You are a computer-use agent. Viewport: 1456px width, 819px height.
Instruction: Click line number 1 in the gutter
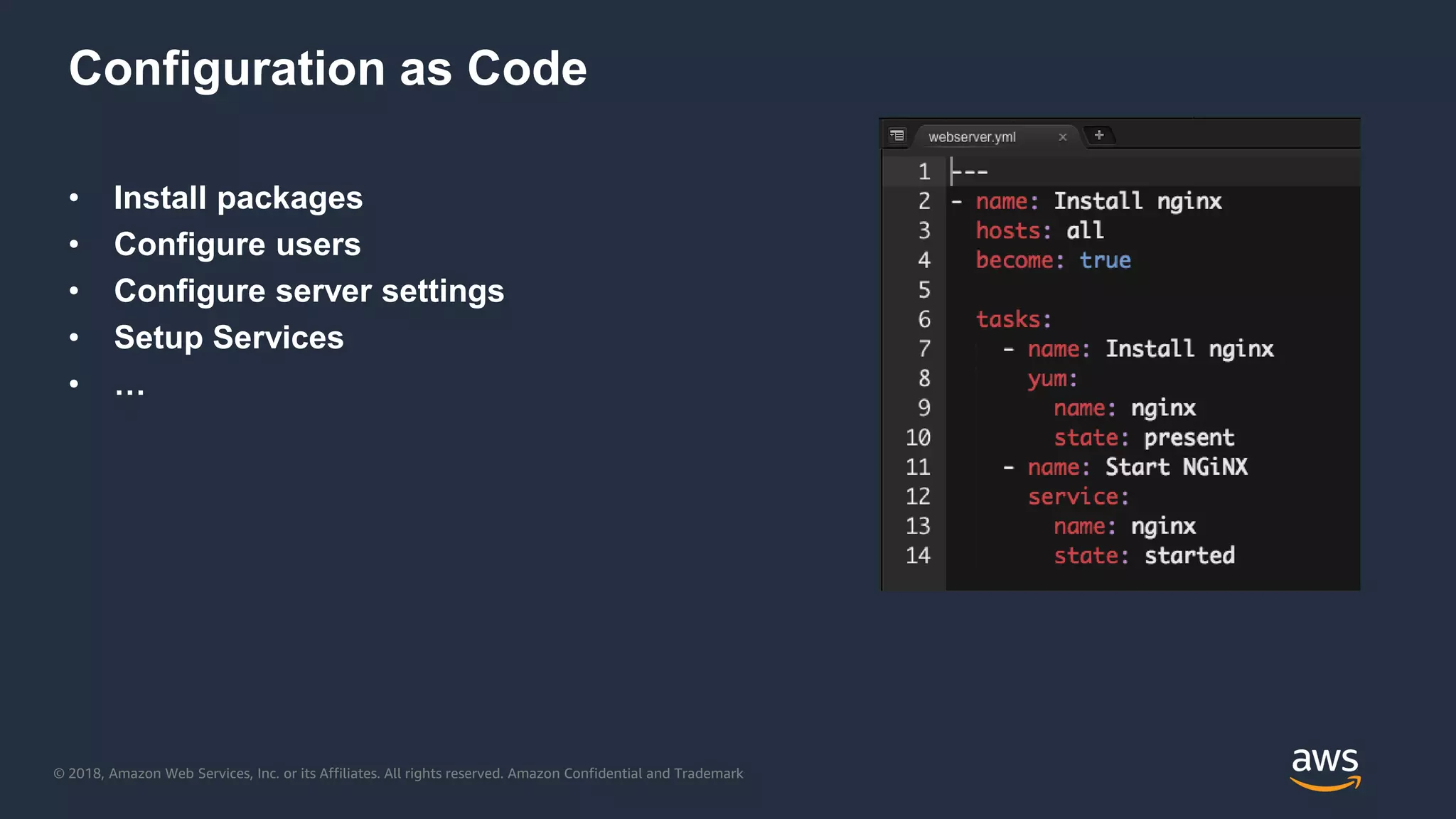point(924,171)
